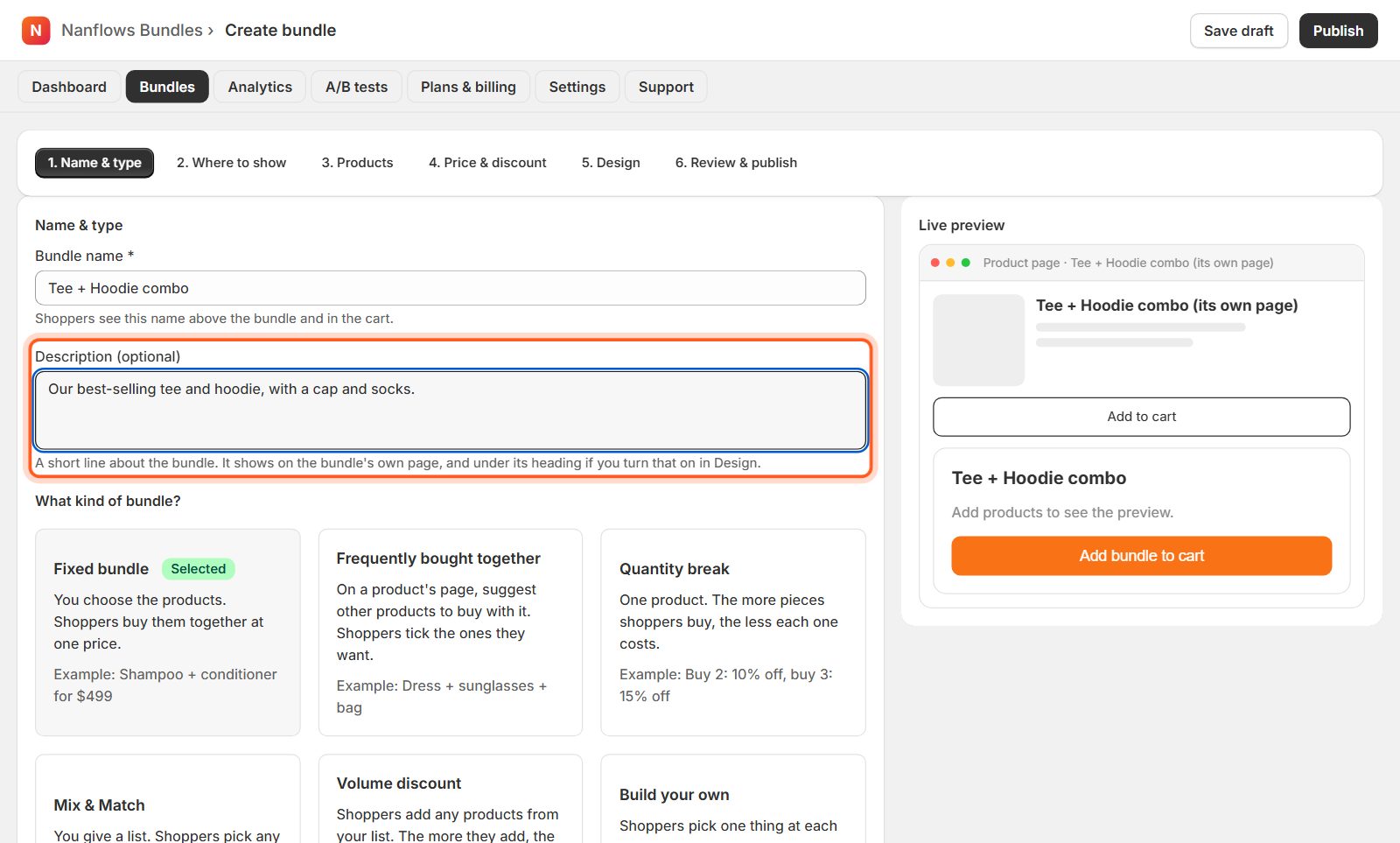Image resolution: width=1400 pixels, height=843 pixels.
Task: Click the 'Live preview' heading
Action: pyautogui.click(x=962, y=225)
